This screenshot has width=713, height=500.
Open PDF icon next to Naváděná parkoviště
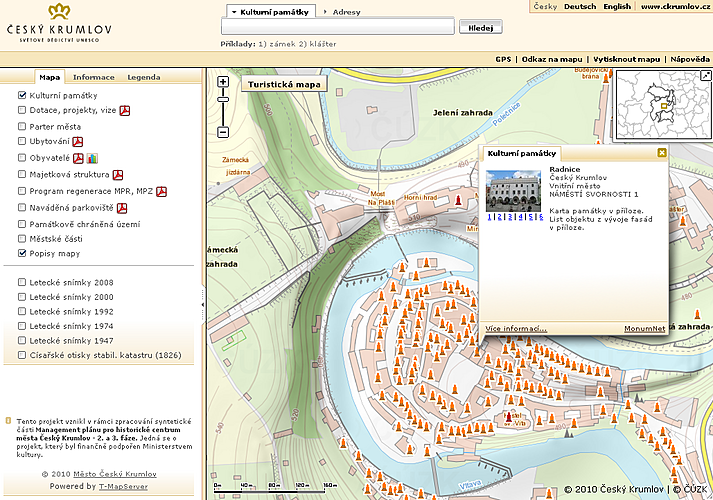tap(121, 208)
